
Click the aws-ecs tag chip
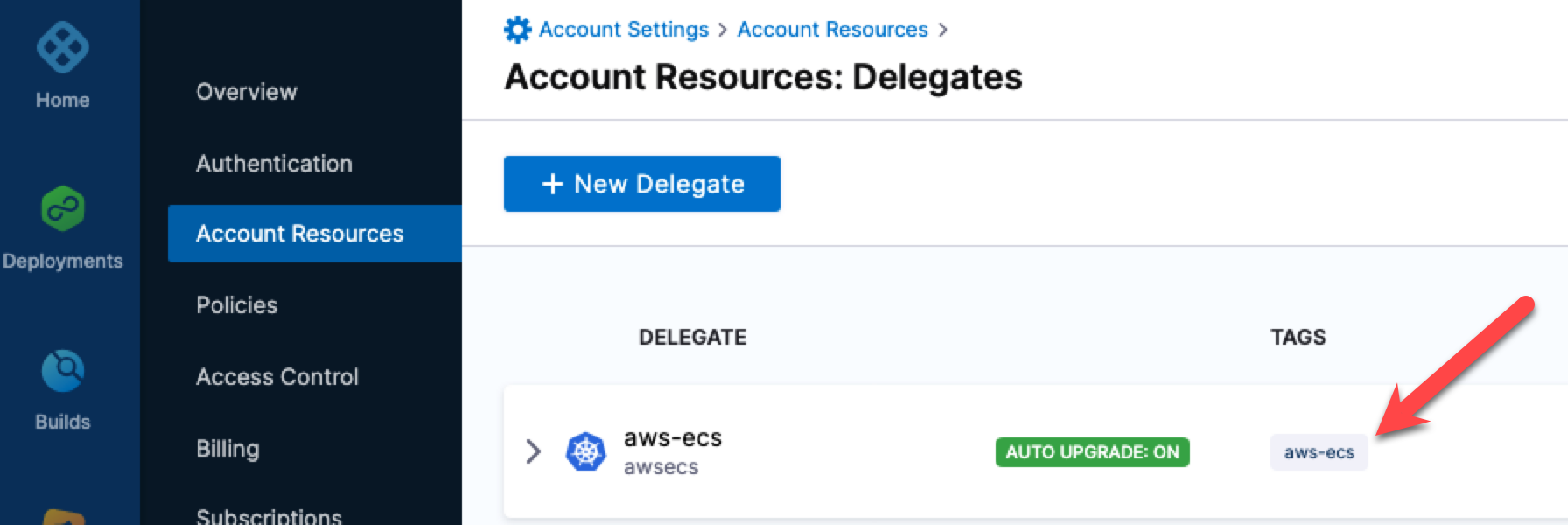click(1319, 453)
